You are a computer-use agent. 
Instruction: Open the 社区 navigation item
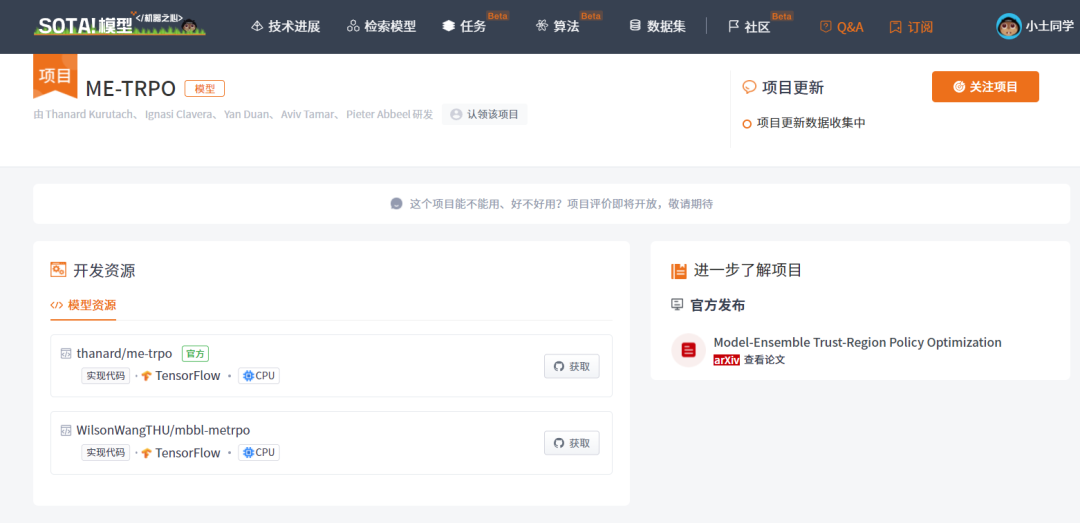pos(749,27)
